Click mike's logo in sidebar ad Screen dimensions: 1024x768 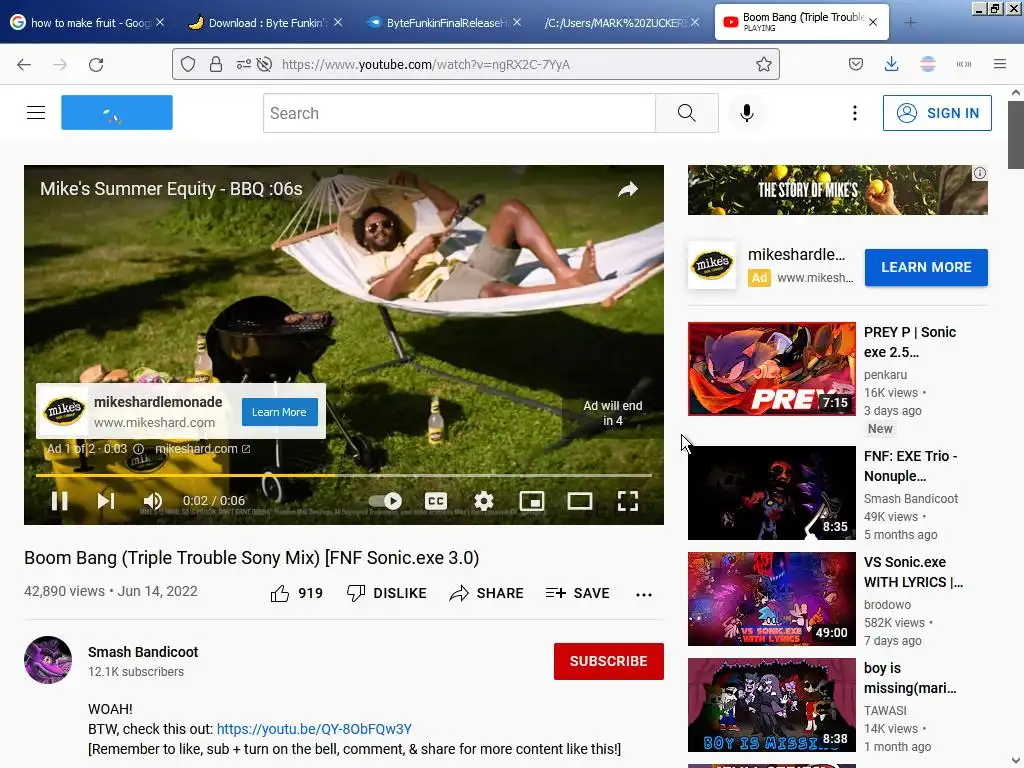[x=712, y=265]
